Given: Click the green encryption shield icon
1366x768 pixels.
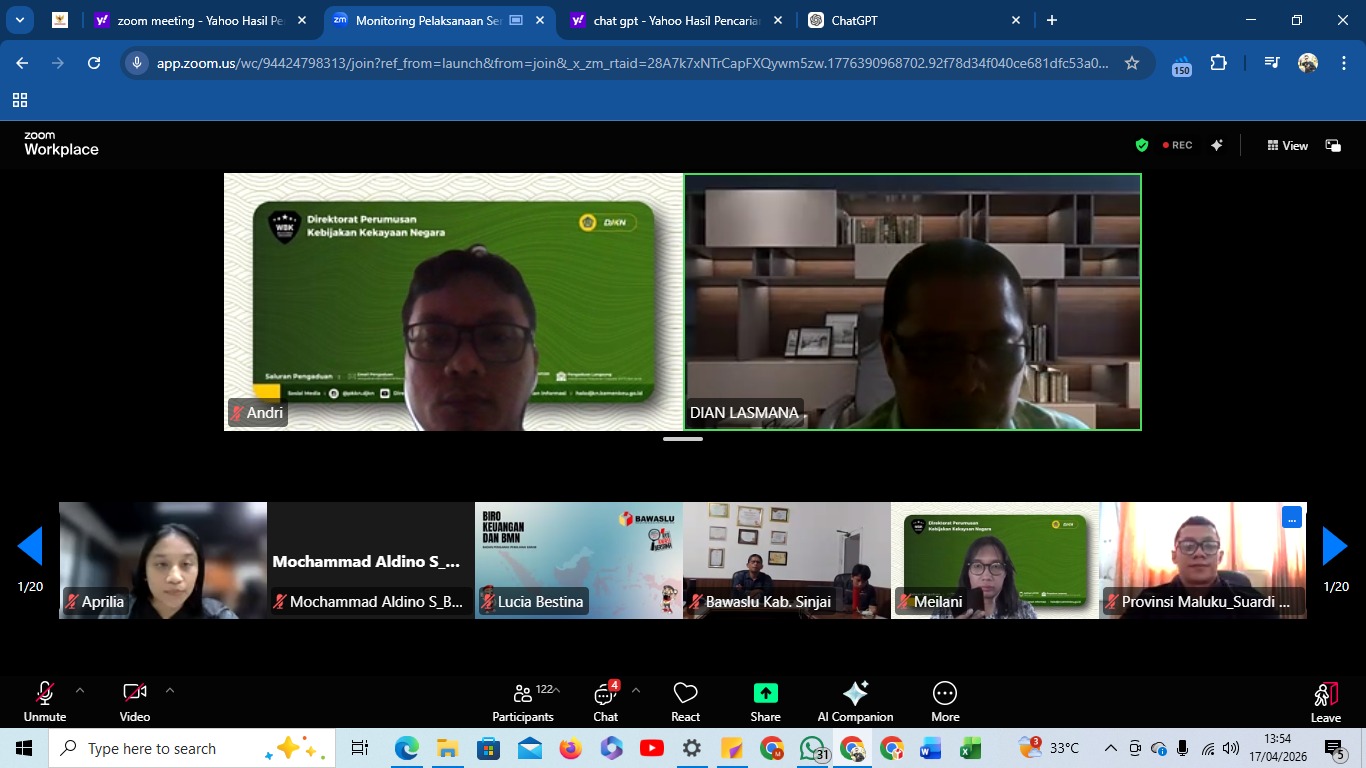Looking at the screenshot, I should 1142,145.
